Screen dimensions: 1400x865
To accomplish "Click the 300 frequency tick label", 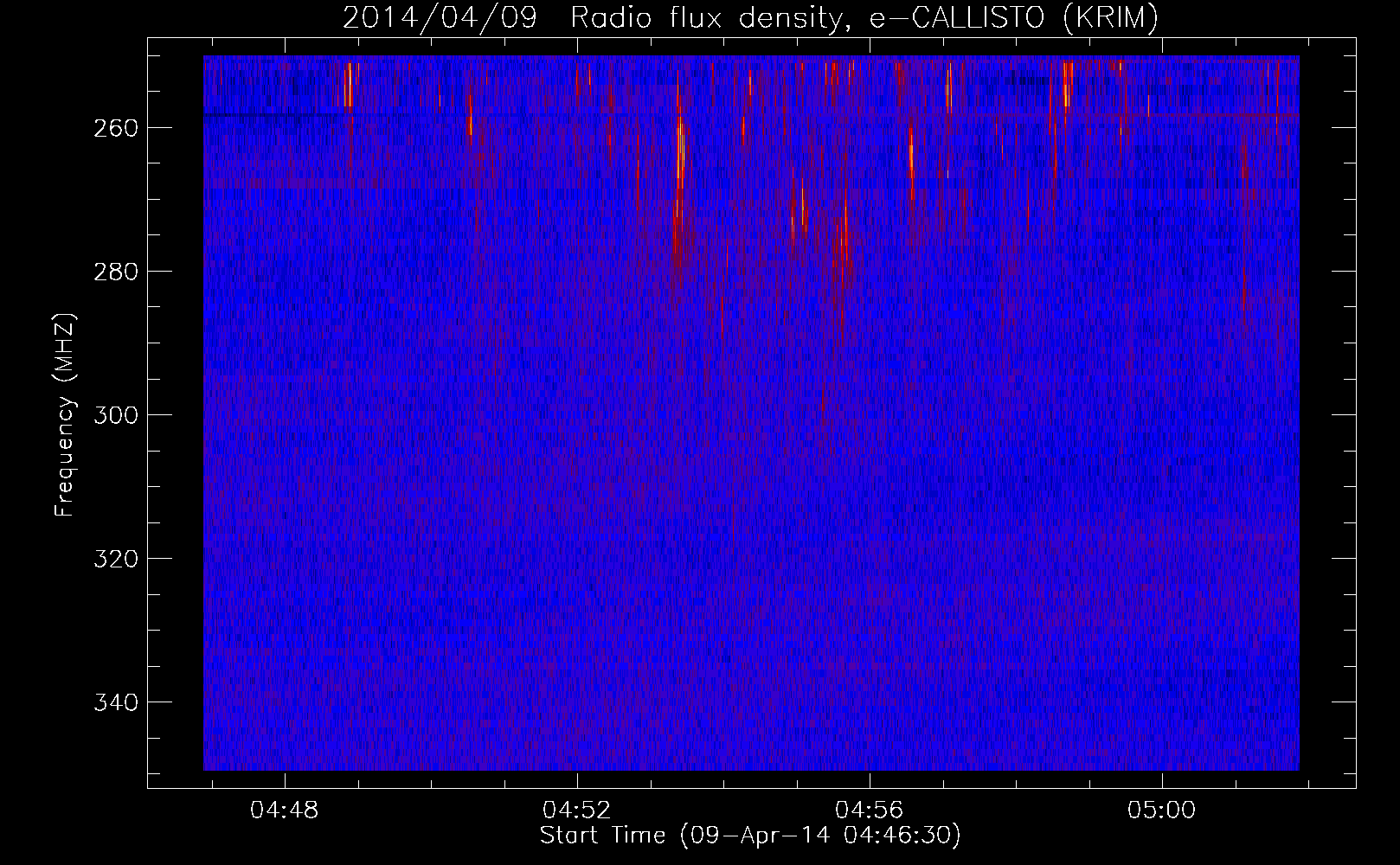I will tap(114, 415).
